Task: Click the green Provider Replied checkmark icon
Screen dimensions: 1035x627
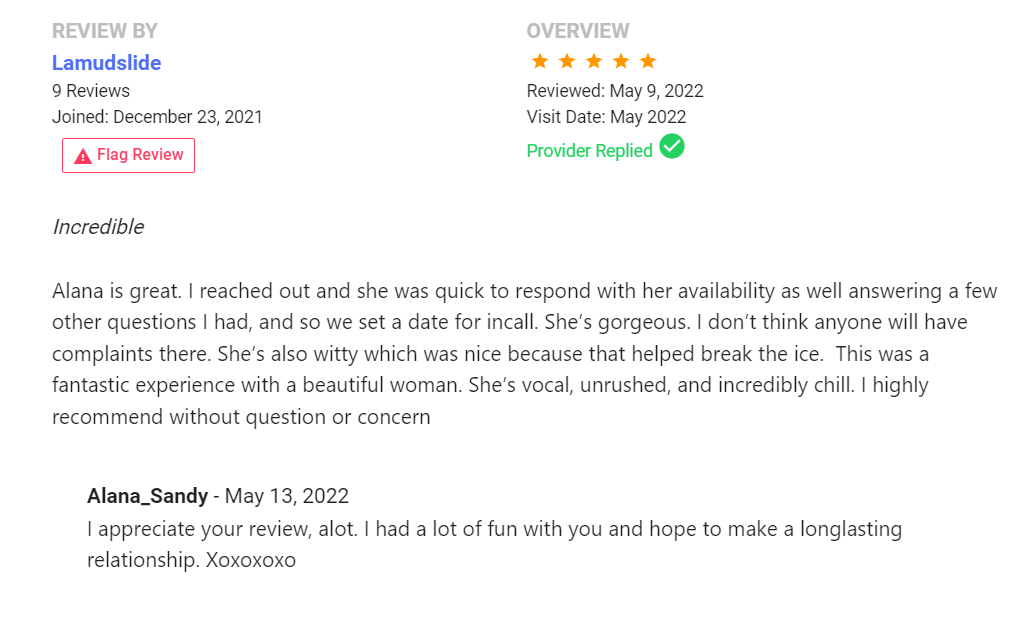Action: (x=672, y=146)
